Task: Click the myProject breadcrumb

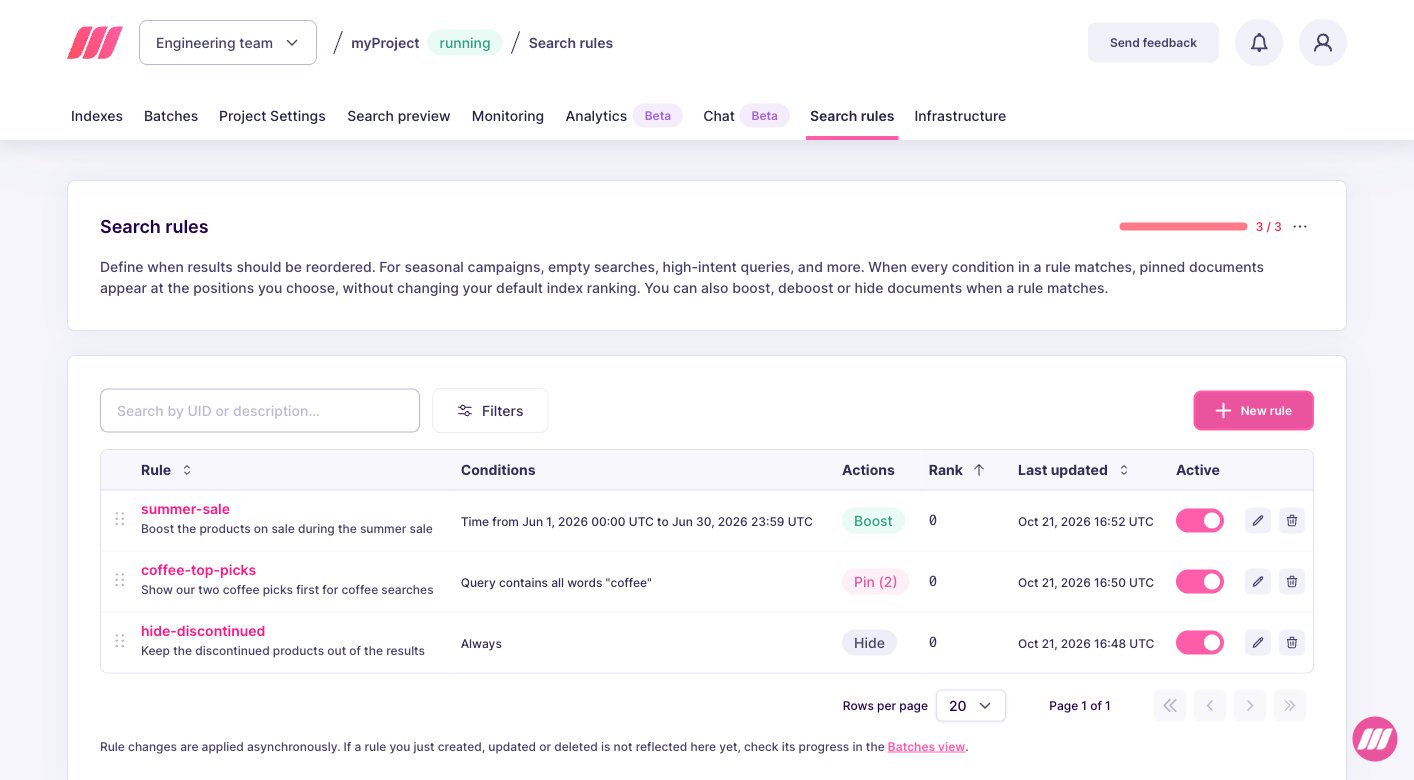Action: tap(385, 43)
